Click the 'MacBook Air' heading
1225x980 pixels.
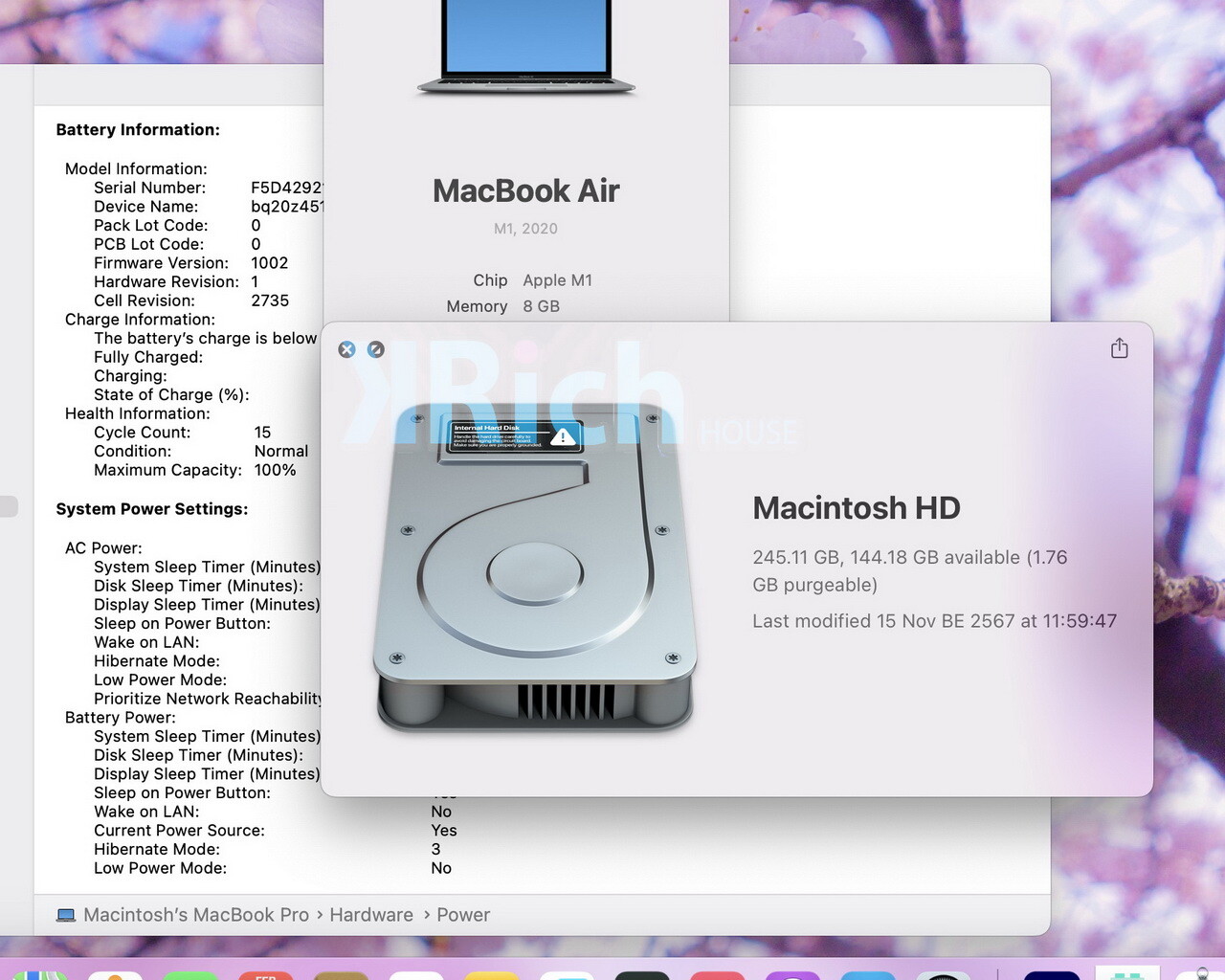pyautogui.click(x=526, y=190)
